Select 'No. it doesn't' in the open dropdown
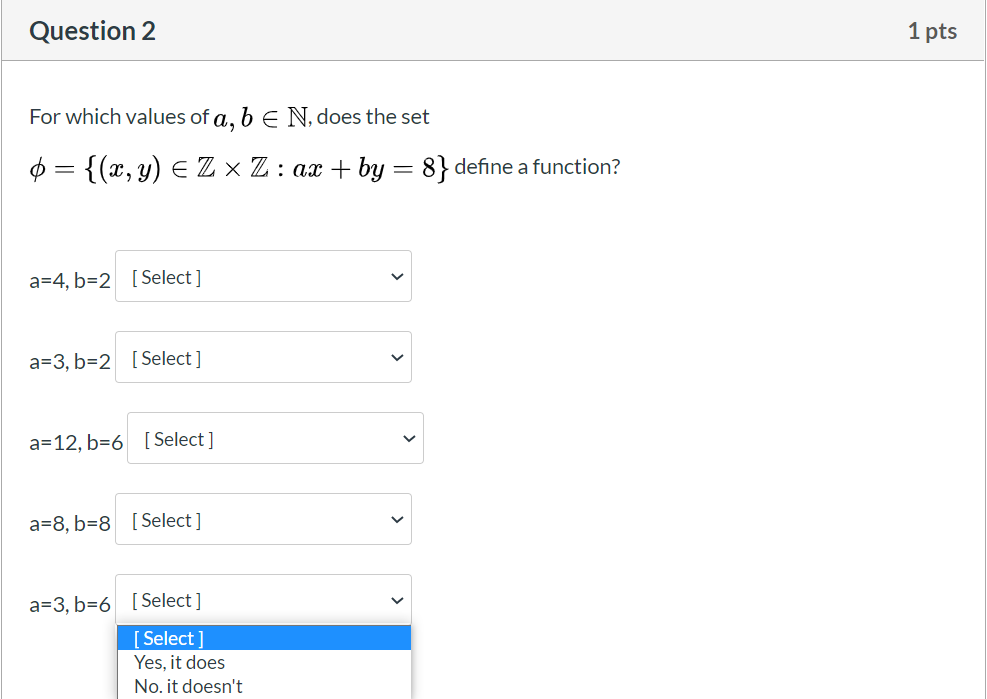 click(x=188, y=686)
